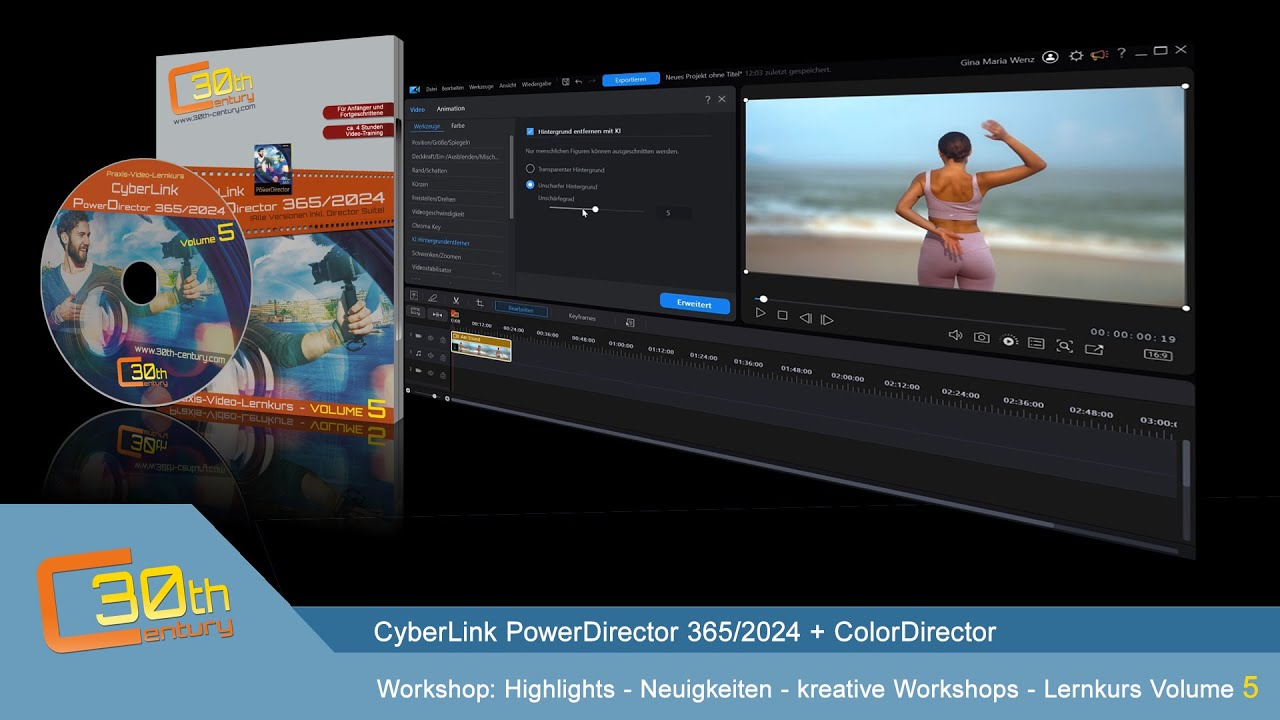Take a snapshot with the camera icon
The width and height of the screenshot is (1280, 720).
(x=982, y=337)
